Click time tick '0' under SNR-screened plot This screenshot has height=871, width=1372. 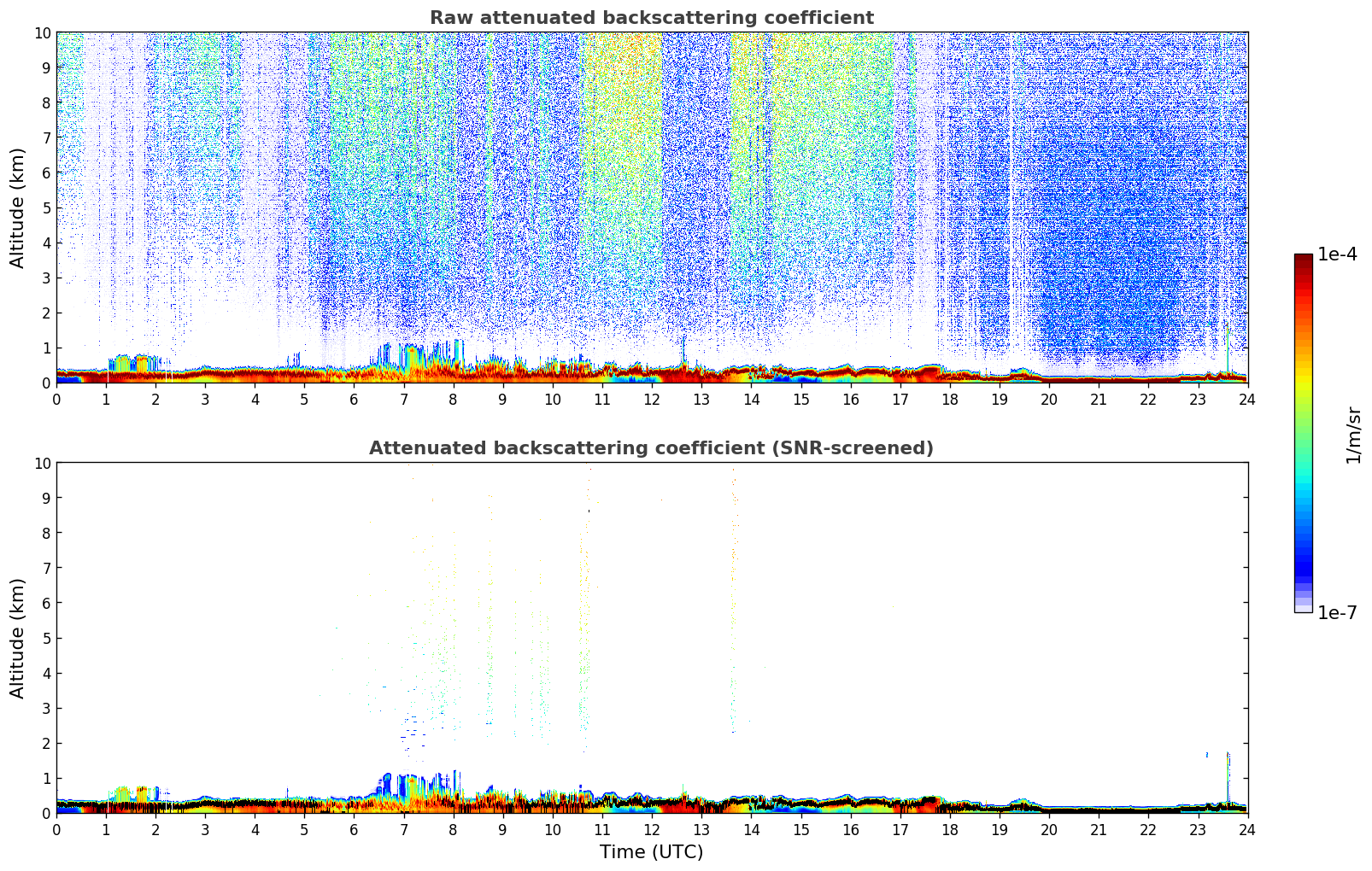coord(56,830)
